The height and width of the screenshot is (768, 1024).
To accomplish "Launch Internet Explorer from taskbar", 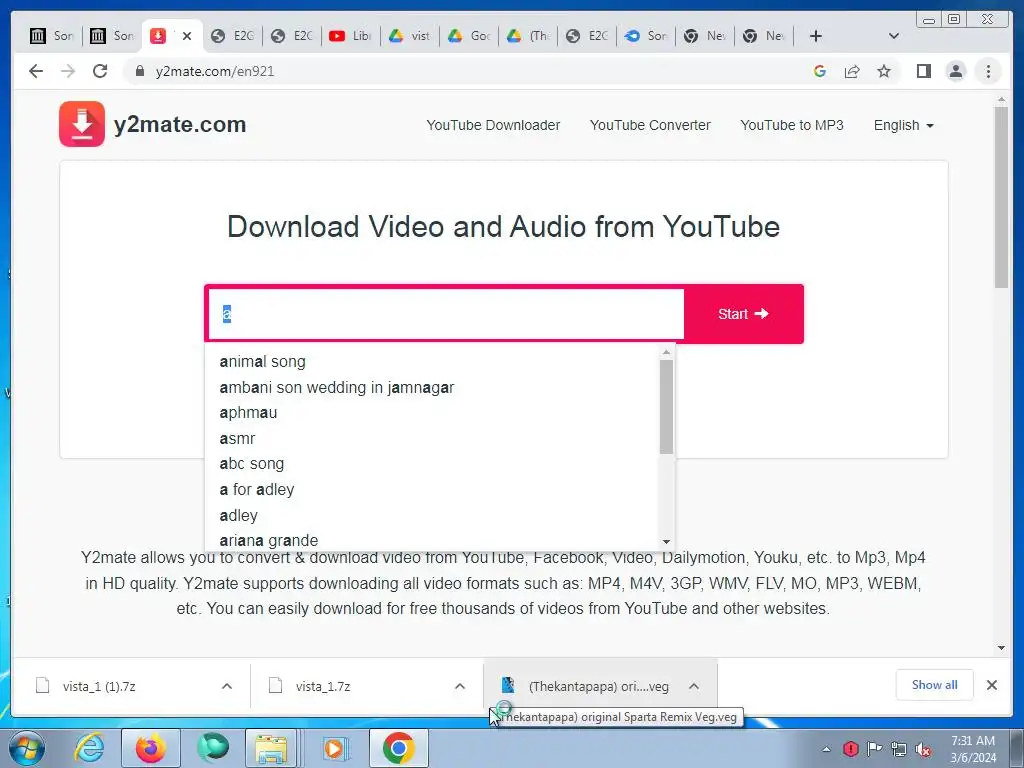I will pyautogui.click(x=88, y=748).
